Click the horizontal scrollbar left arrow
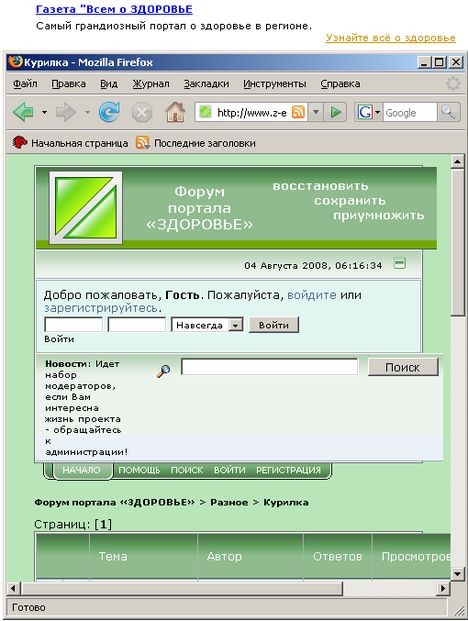 tap(13, 588)
